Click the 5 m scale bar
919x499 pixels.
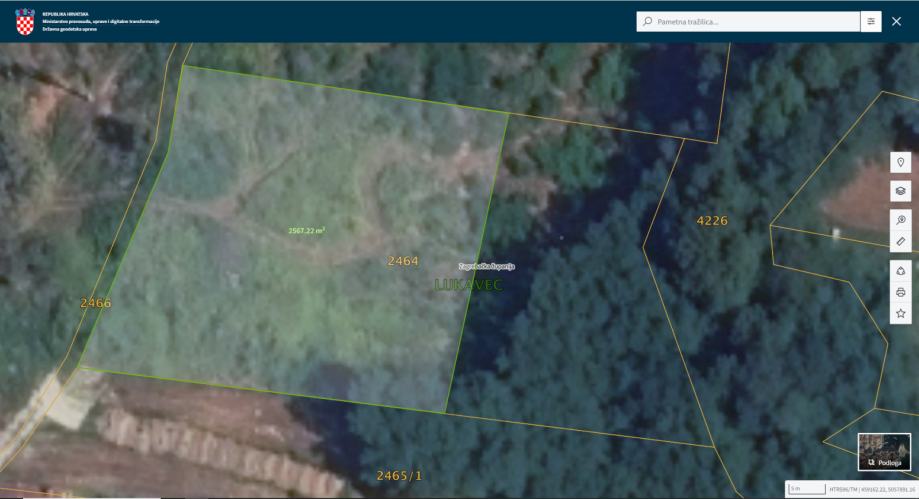point(806,488)
